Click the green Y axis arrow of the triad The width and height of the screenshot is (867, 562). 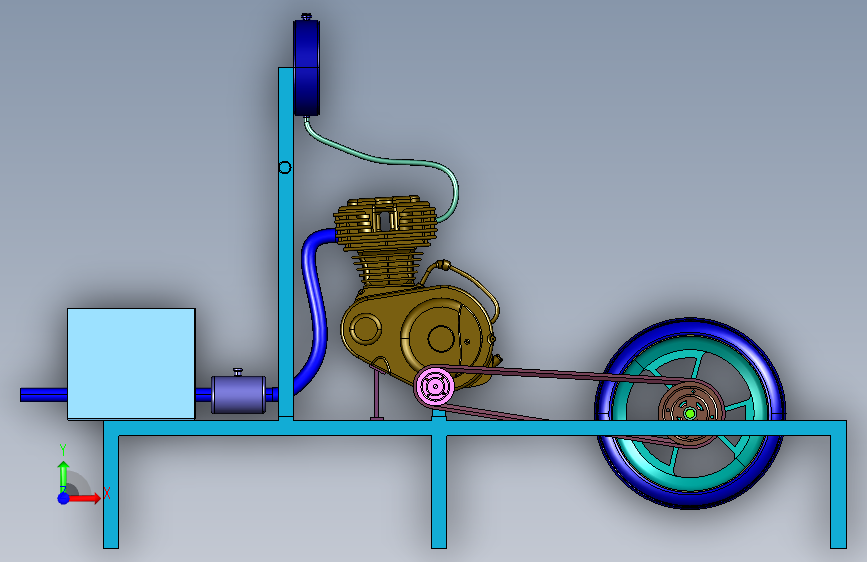click(x=63, y=476)
